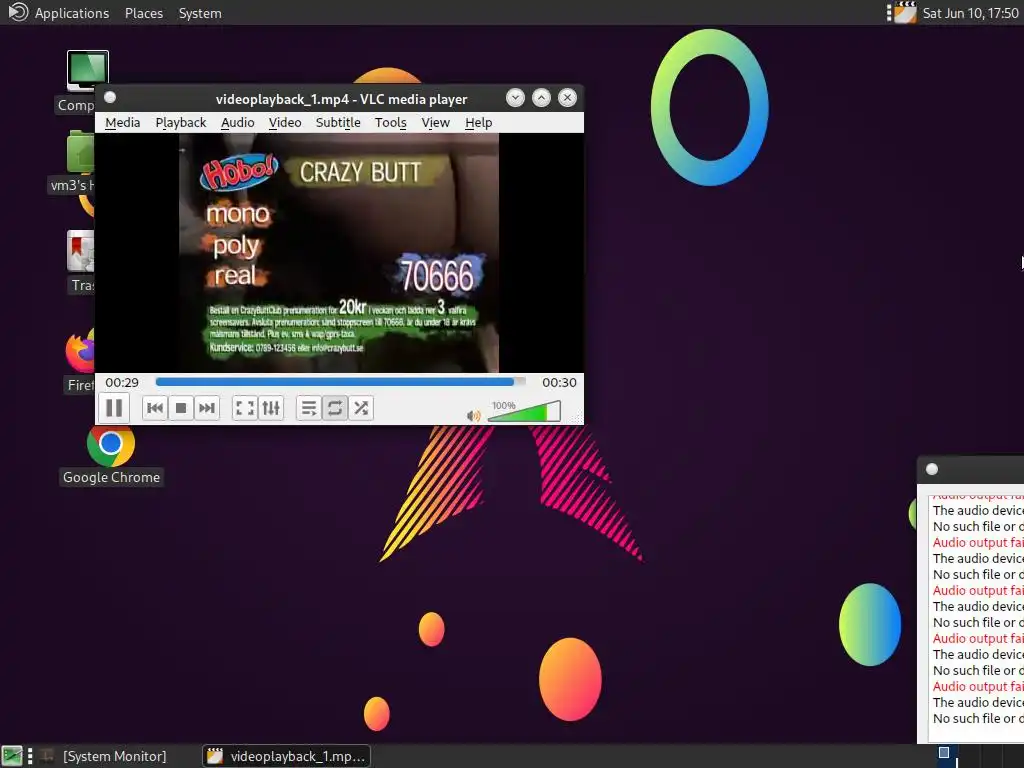1024x768 pixels.
Task: Seek using the blue progress bar
Action: pyautogui.click(x=340, y=382)
